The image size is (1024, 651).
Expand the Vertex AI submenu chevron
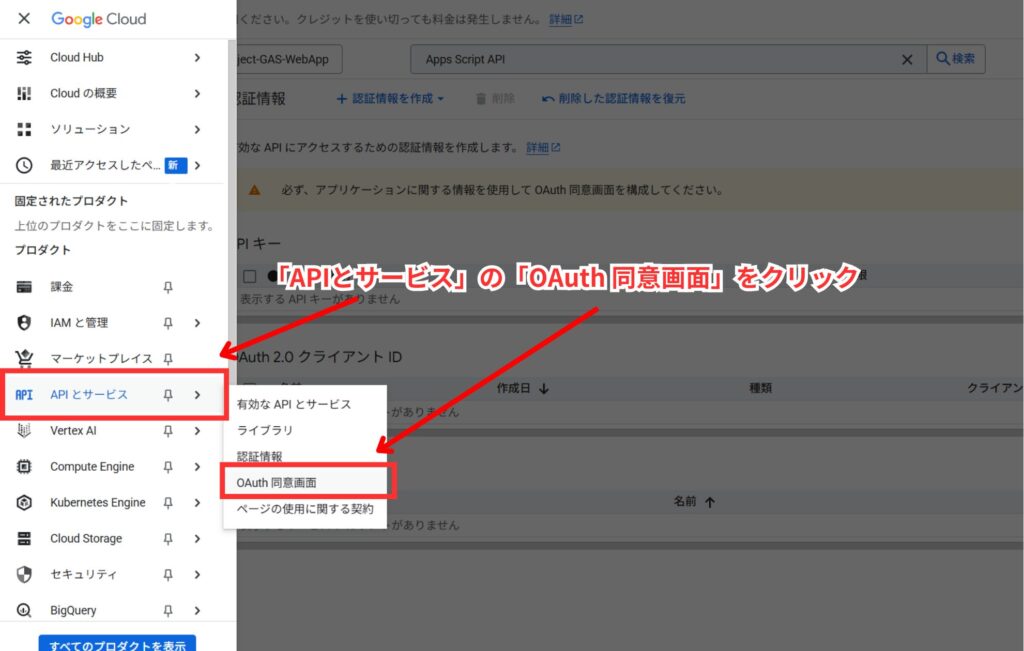[x=197, y=430]
